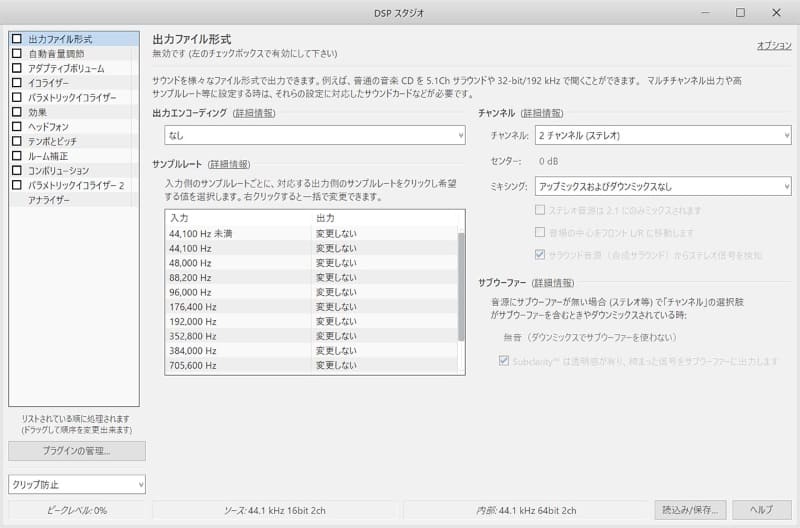Enable the テンポとピッチ checkbox
The height and width of the screenshot is (528, 800).
(17, 141)
